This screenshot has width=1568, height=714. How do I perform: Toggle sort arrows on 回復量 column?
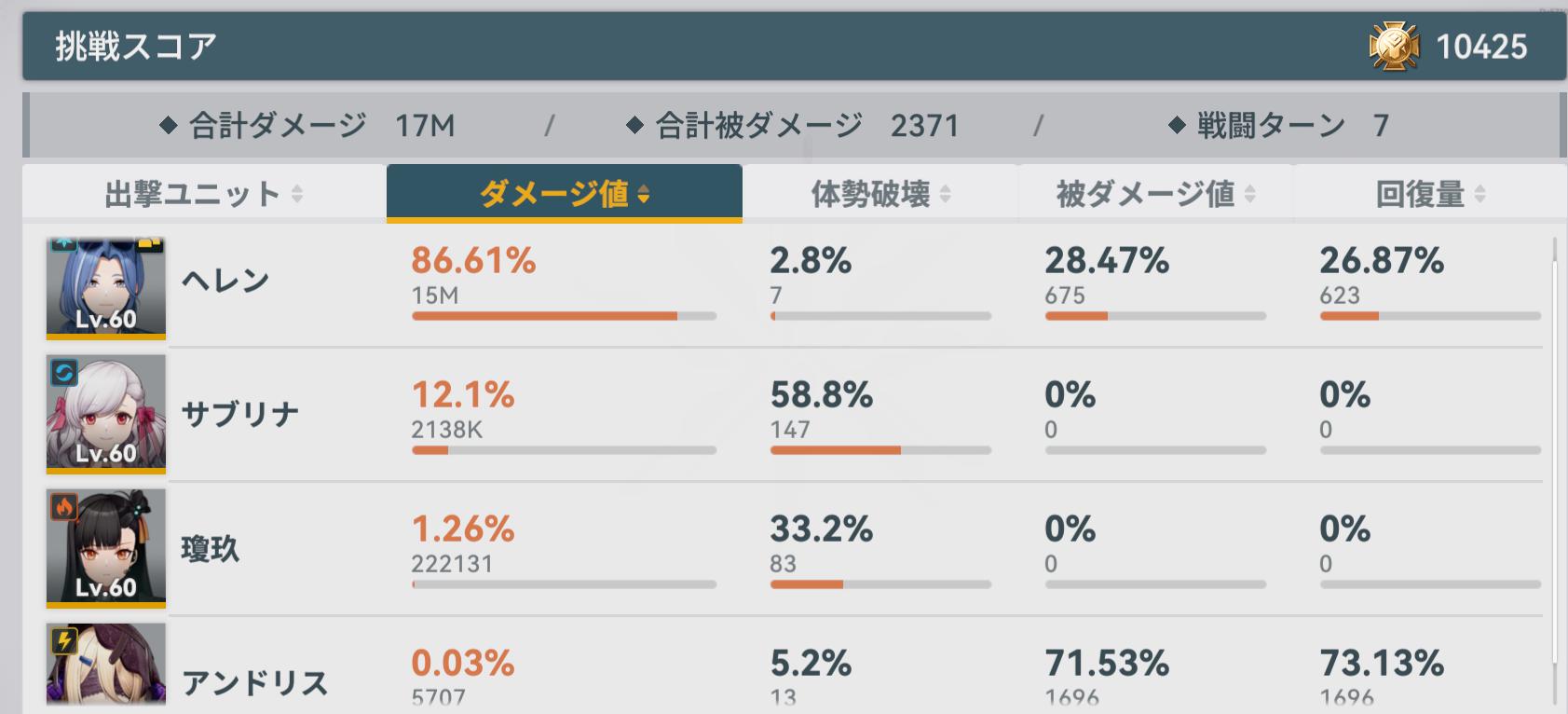pos(1480,194)
